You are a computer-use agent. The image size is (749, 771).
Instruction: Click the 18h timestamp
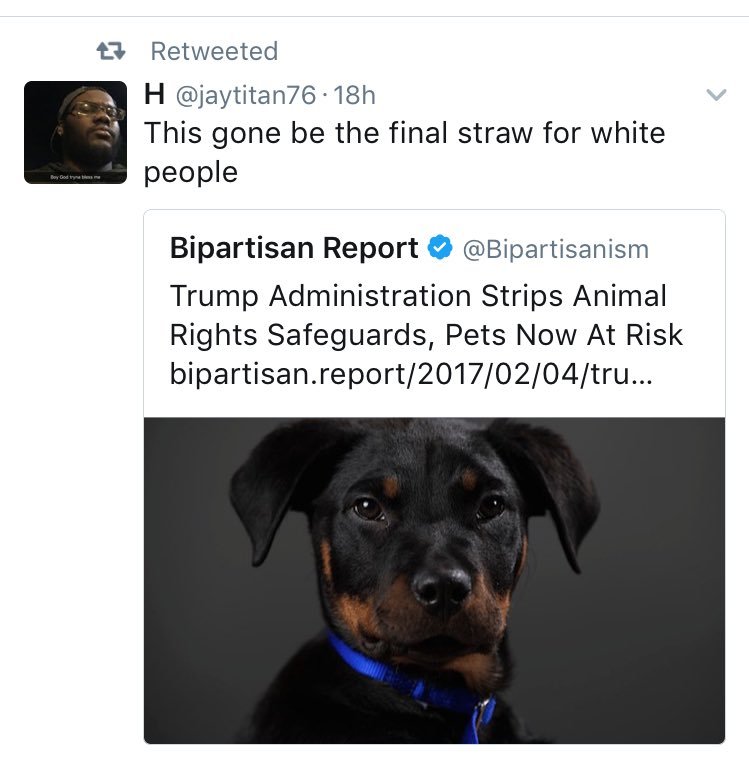pos(353,97)
